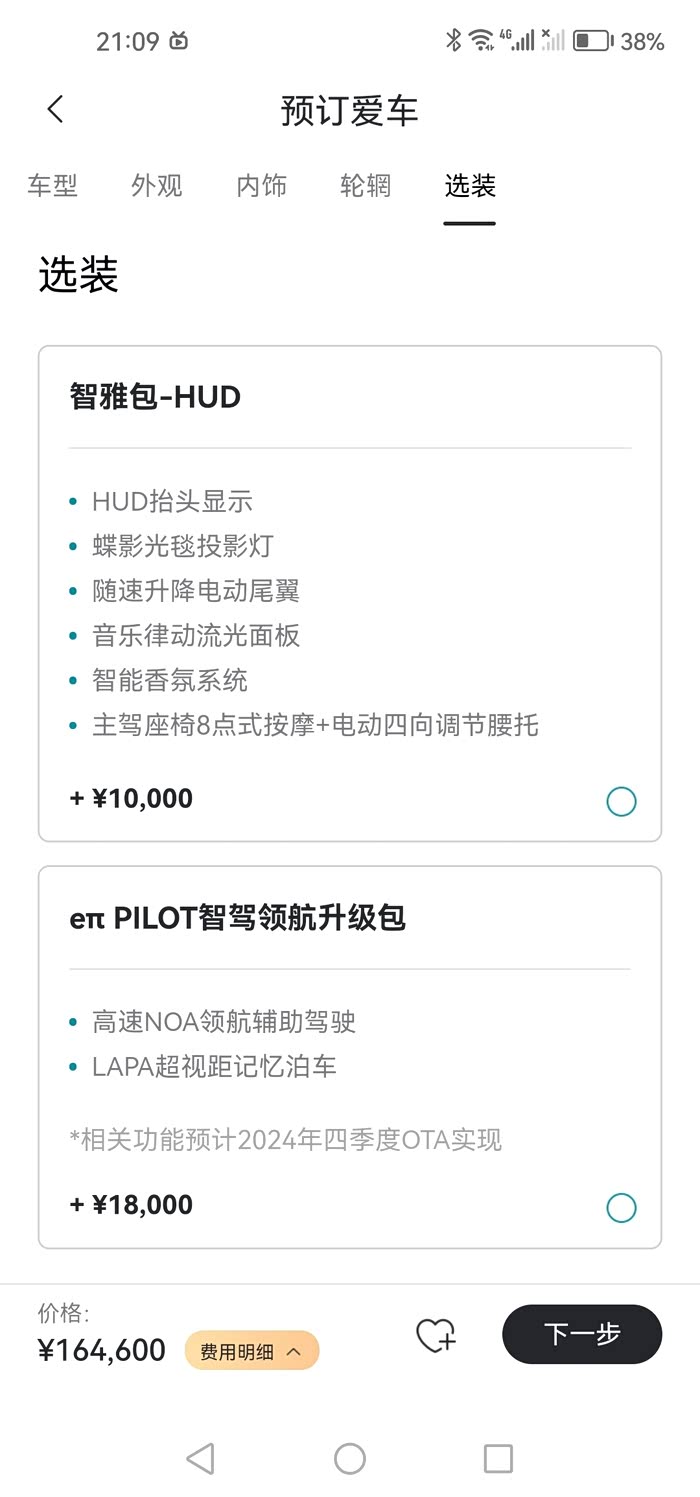Select the 智雅包-HUD option radio
Viewport: 700px width, 1497px height.
click(621, 801)
